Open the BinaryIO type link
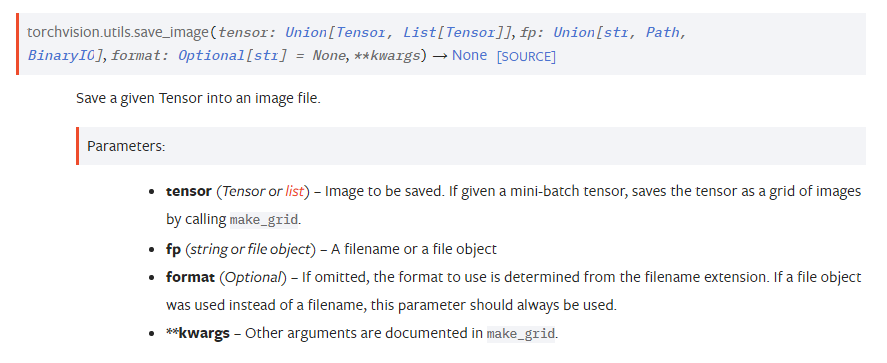The width and height of the screenshot is (887, 363). pos(62,55)
